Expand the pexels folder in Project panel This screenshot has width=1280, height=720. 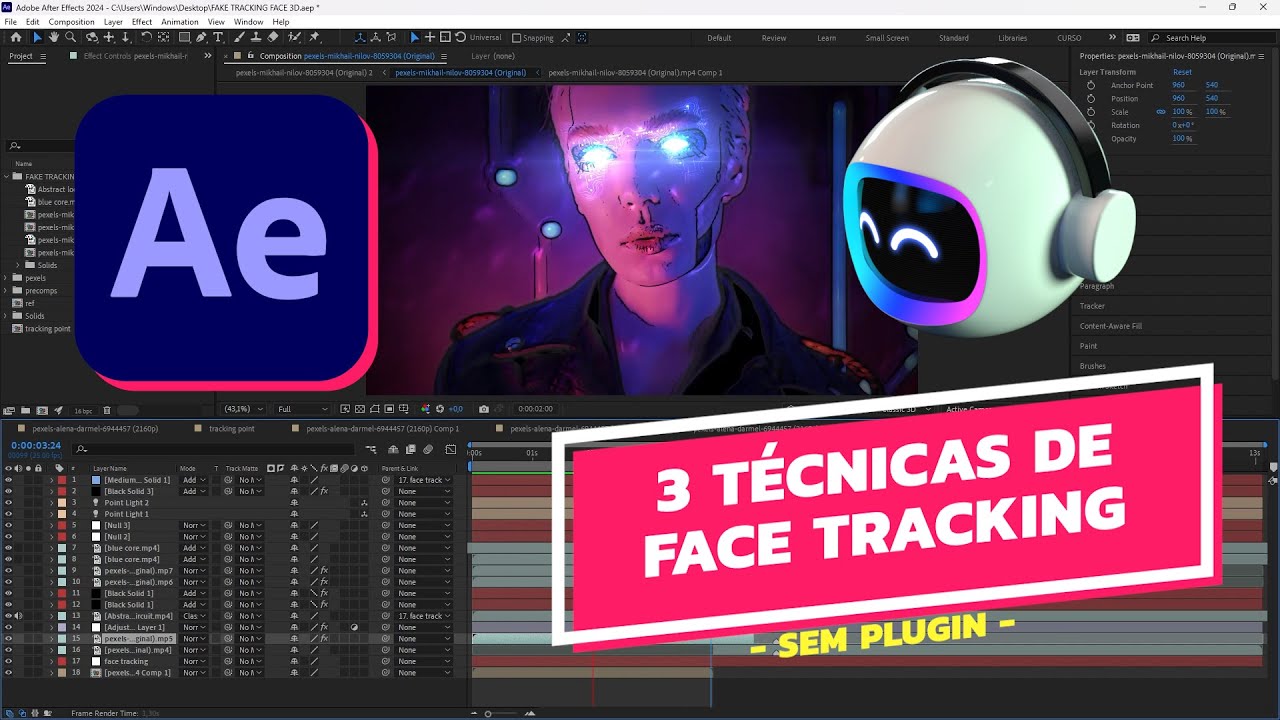click(x=6, y=278)
